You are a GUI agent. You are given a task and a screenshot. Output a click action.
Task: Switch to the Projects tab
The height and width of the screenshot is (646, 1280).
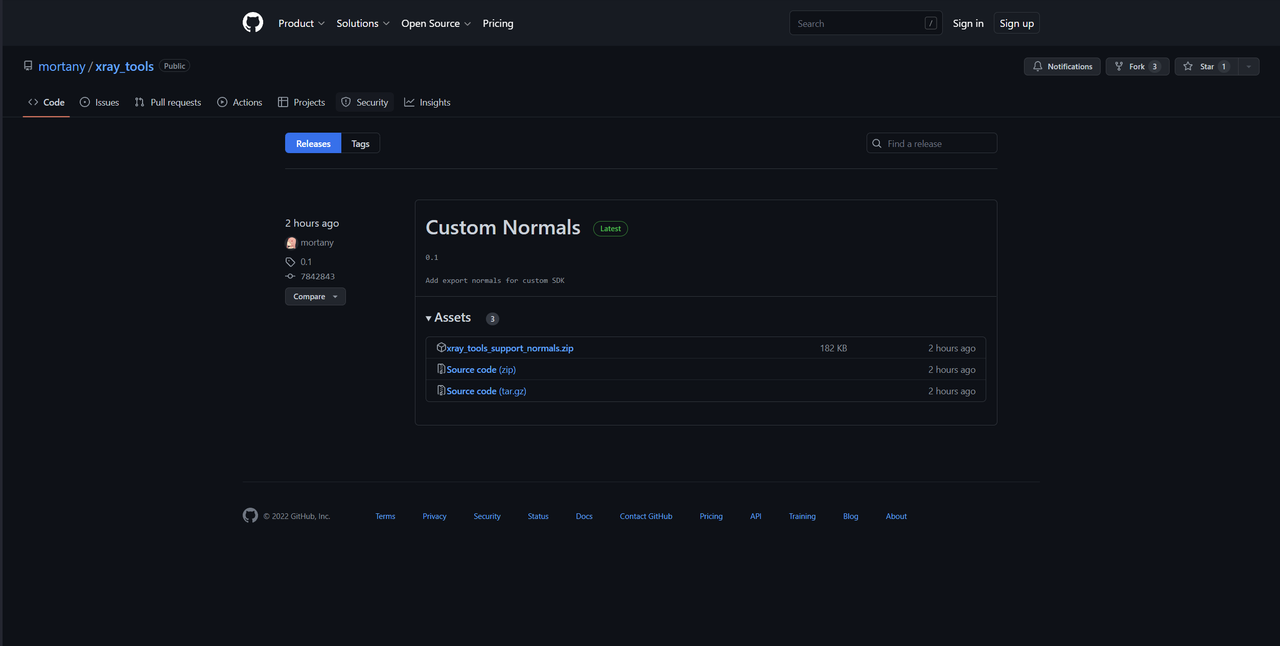click(x=301, y=102)
